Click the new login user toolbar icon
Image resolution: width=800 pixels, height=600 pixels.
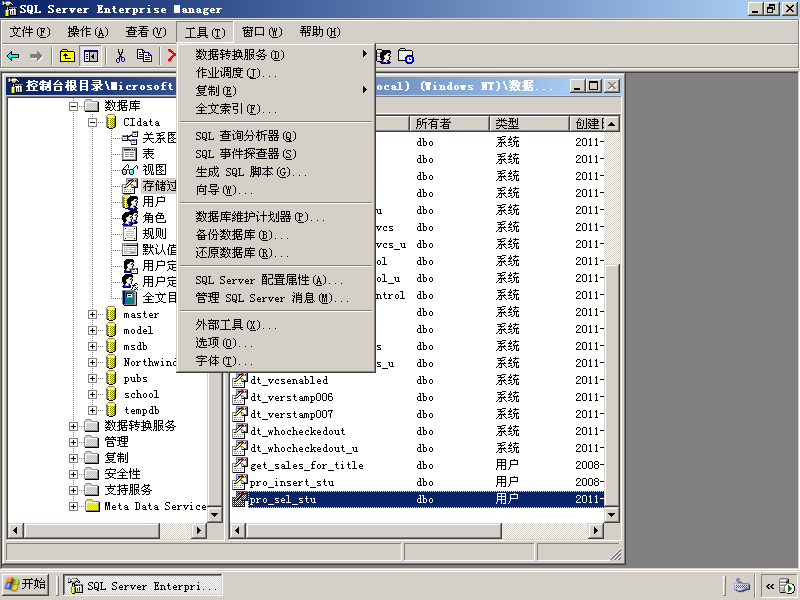[x=384, y=56]
